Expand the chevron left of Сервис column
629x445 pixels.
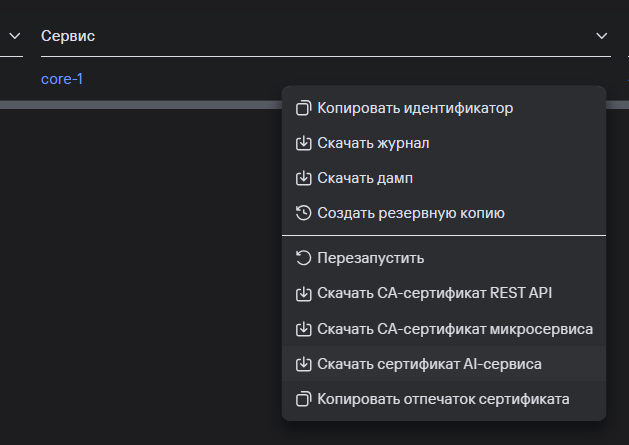tap(15, 36)
